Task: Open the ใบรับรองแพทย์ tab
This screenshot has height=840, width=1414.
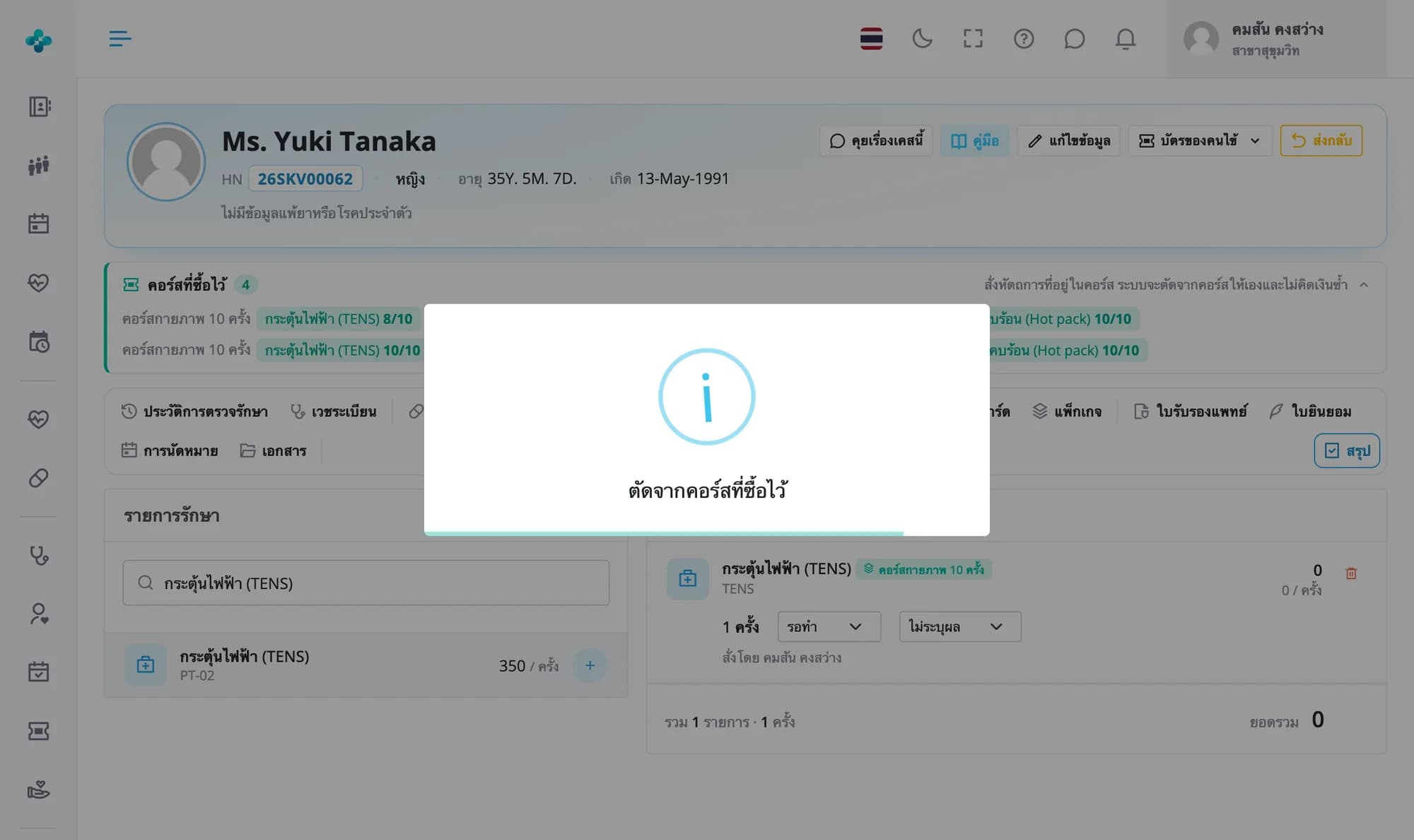Action: click(1191, 412)
